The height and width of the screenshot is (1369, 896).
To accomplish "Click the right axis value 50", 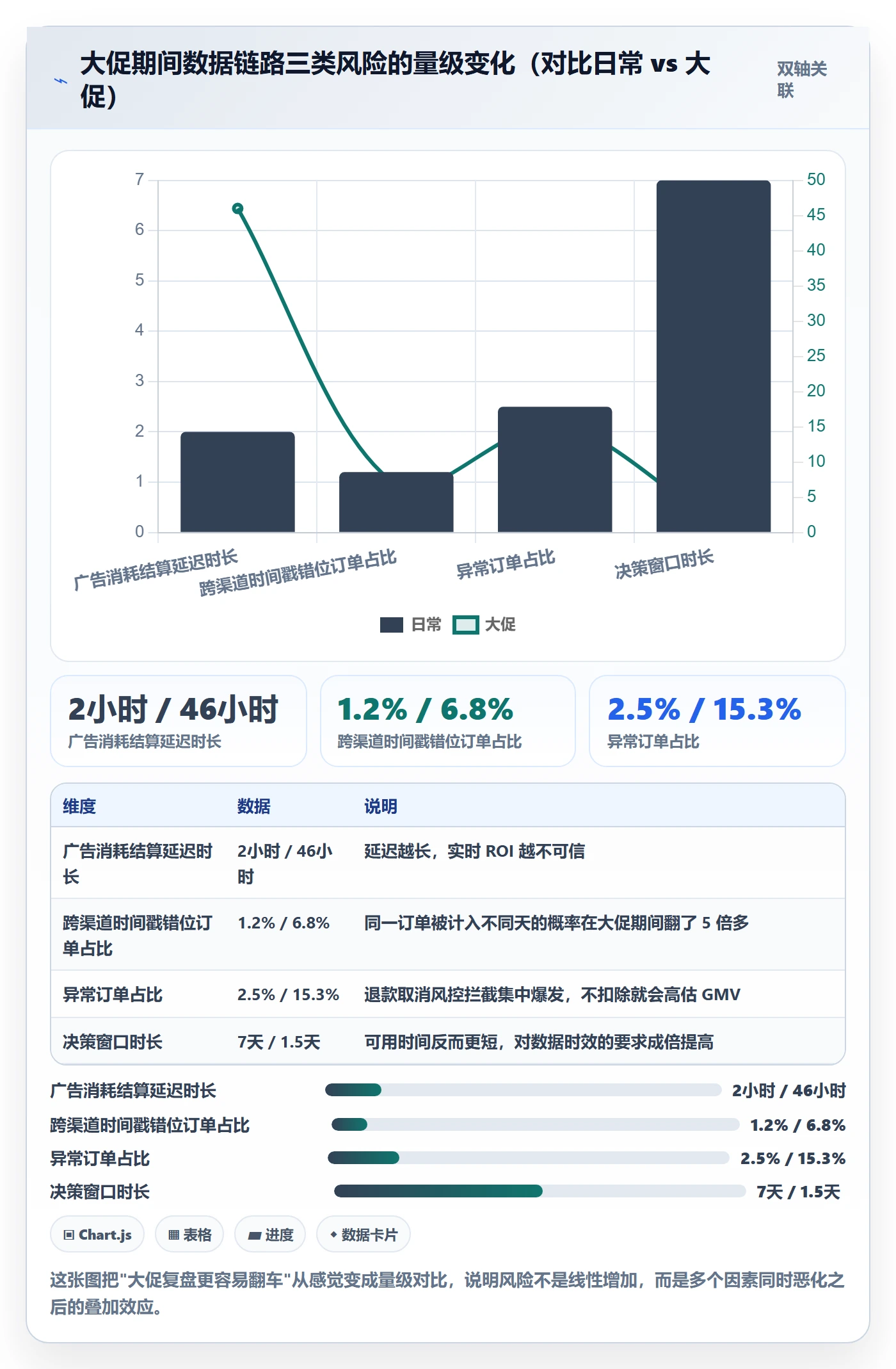I will pos(816,179).
